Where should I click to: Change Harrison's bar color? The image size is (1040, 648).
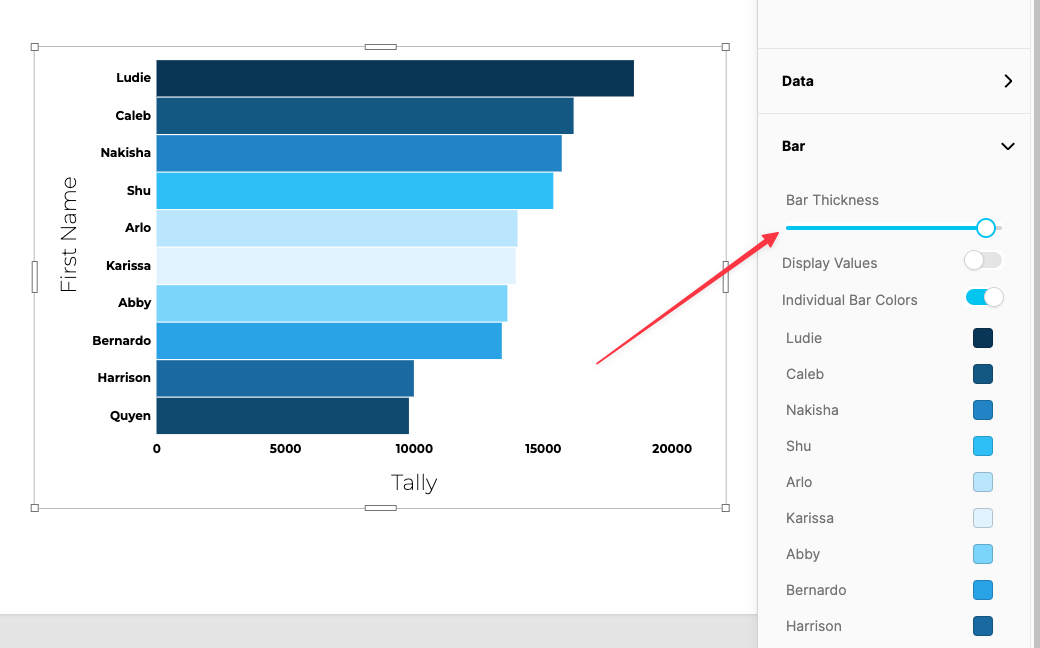pos(982,626)
